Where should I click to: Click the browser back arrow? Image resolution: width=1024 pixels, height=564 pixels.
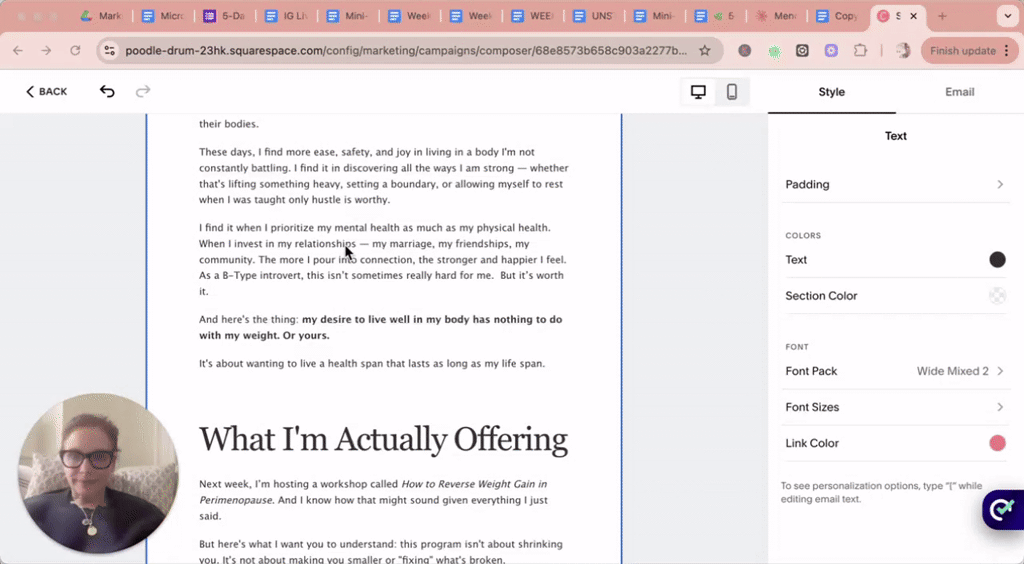pyautogui.click(x=18, y=50)
